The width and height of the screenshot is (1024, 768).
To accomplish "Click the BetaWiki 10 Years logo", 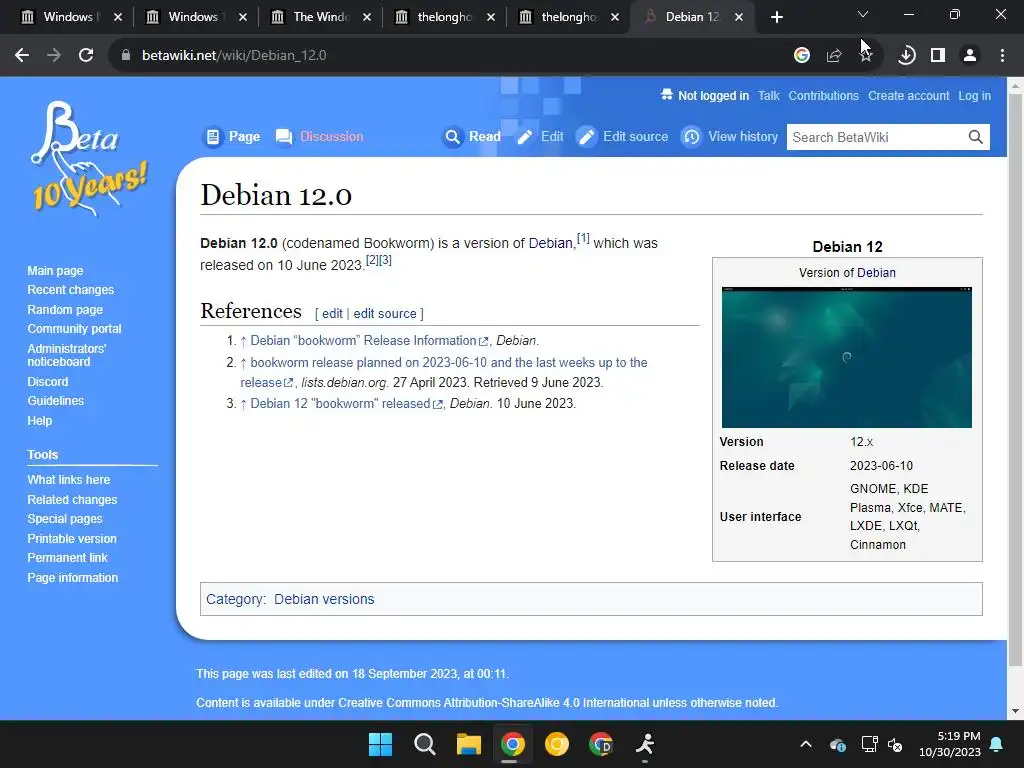I will click(89, 159).
